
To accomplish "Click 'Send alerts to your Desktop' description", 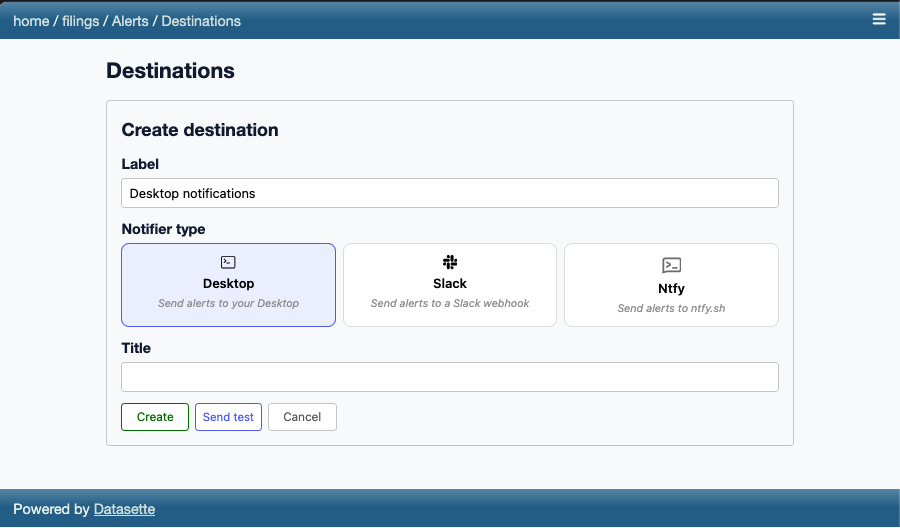I will pyautogui.click(x=228, y=304).
